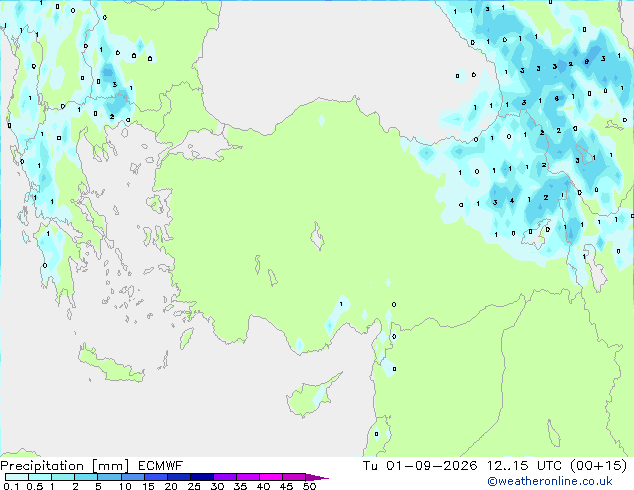Click the ECMWF model label
Screen dimensions: 634x490
pos(161,466)
